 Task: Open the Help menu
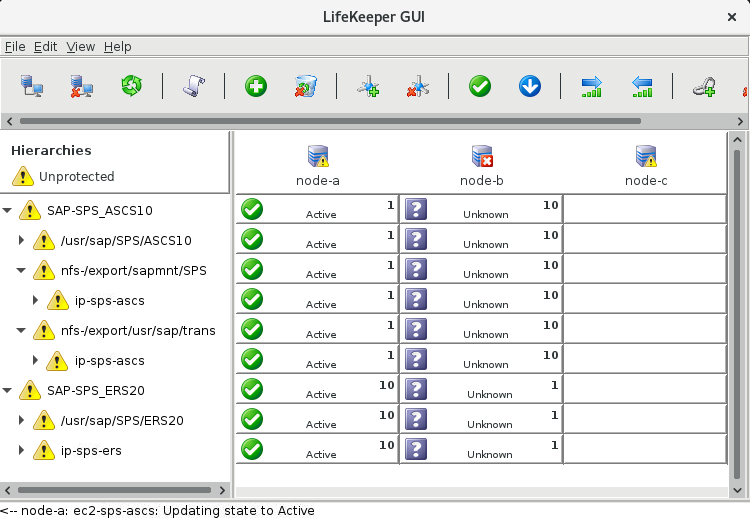coord(118,46)
